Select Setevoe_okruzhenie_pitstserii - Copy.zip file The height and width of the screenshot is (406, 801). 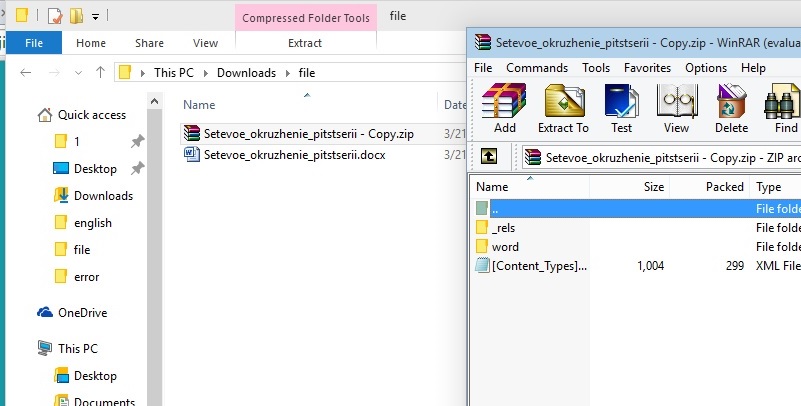point(309,134)
